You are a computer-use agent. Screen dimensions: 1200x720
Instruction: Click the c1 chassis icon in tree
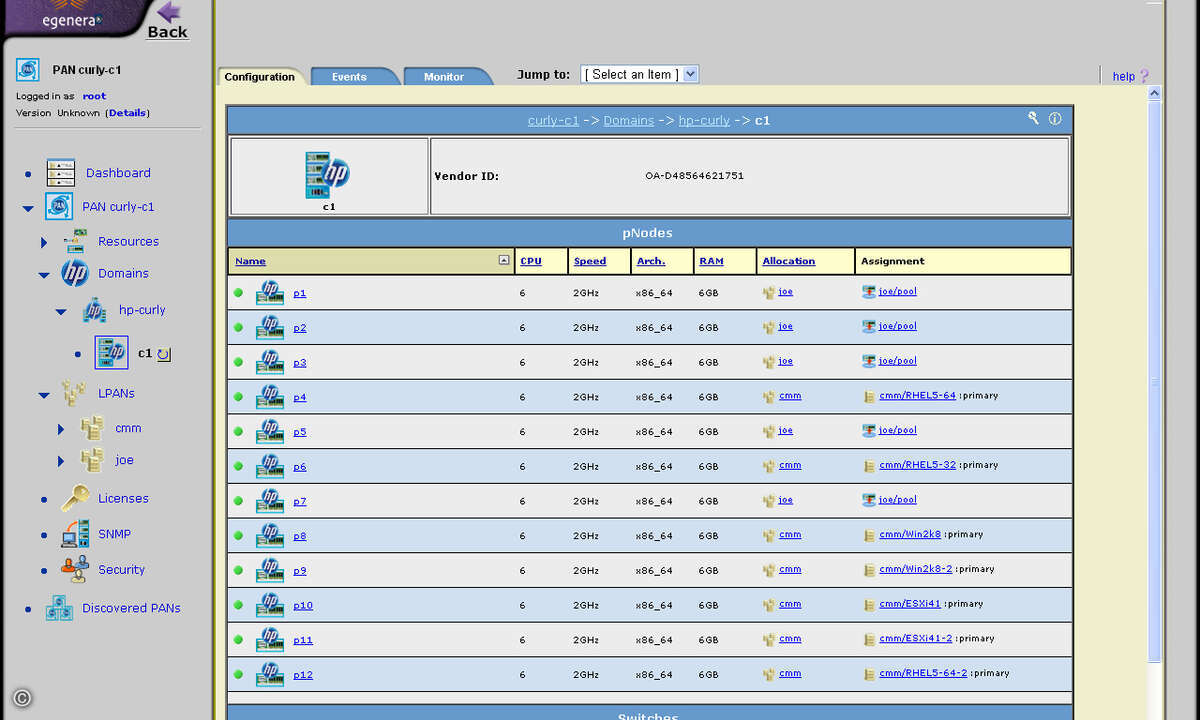tap(111, 353)
